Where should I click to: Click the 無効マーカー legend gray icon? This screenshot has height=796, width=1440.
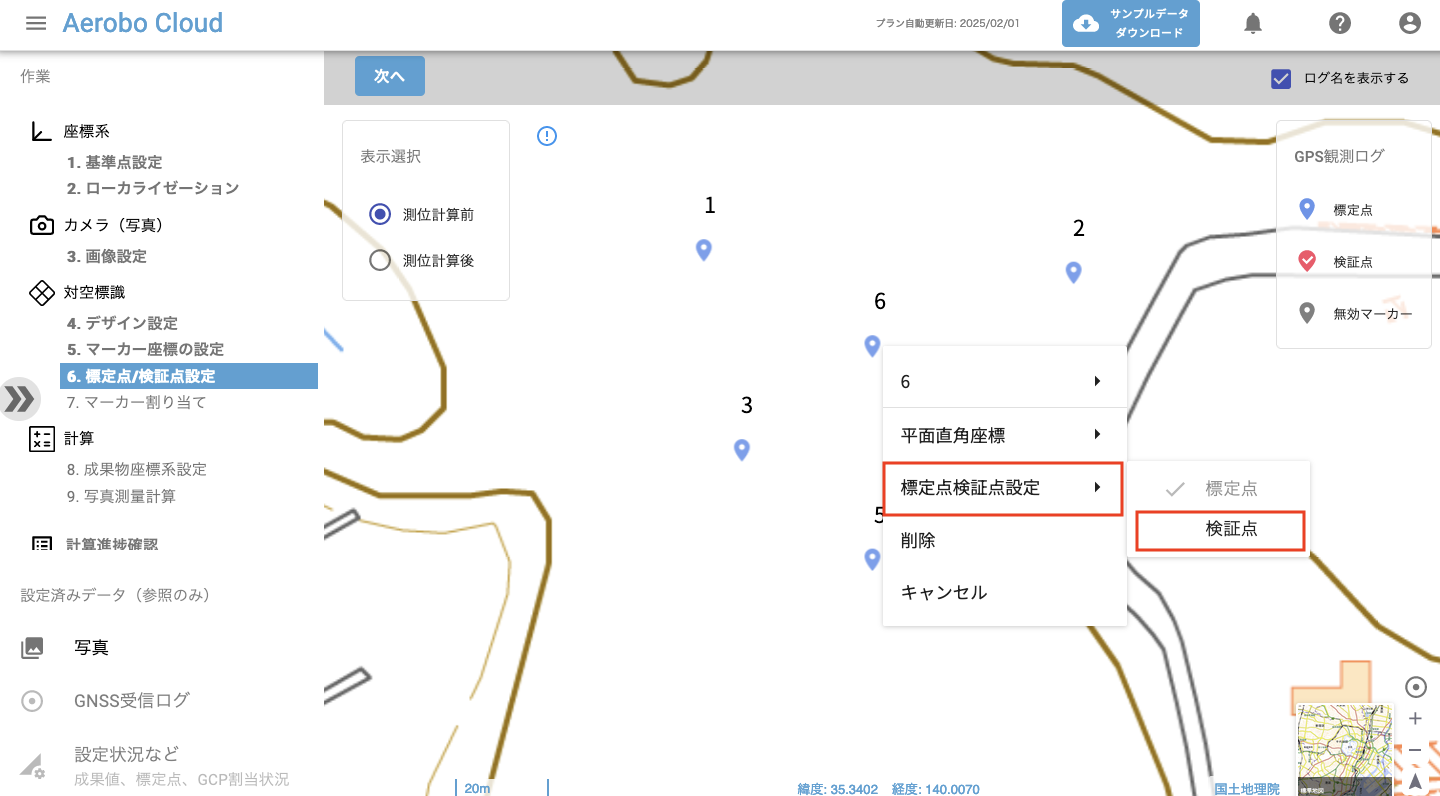[x=1306, y=313]
